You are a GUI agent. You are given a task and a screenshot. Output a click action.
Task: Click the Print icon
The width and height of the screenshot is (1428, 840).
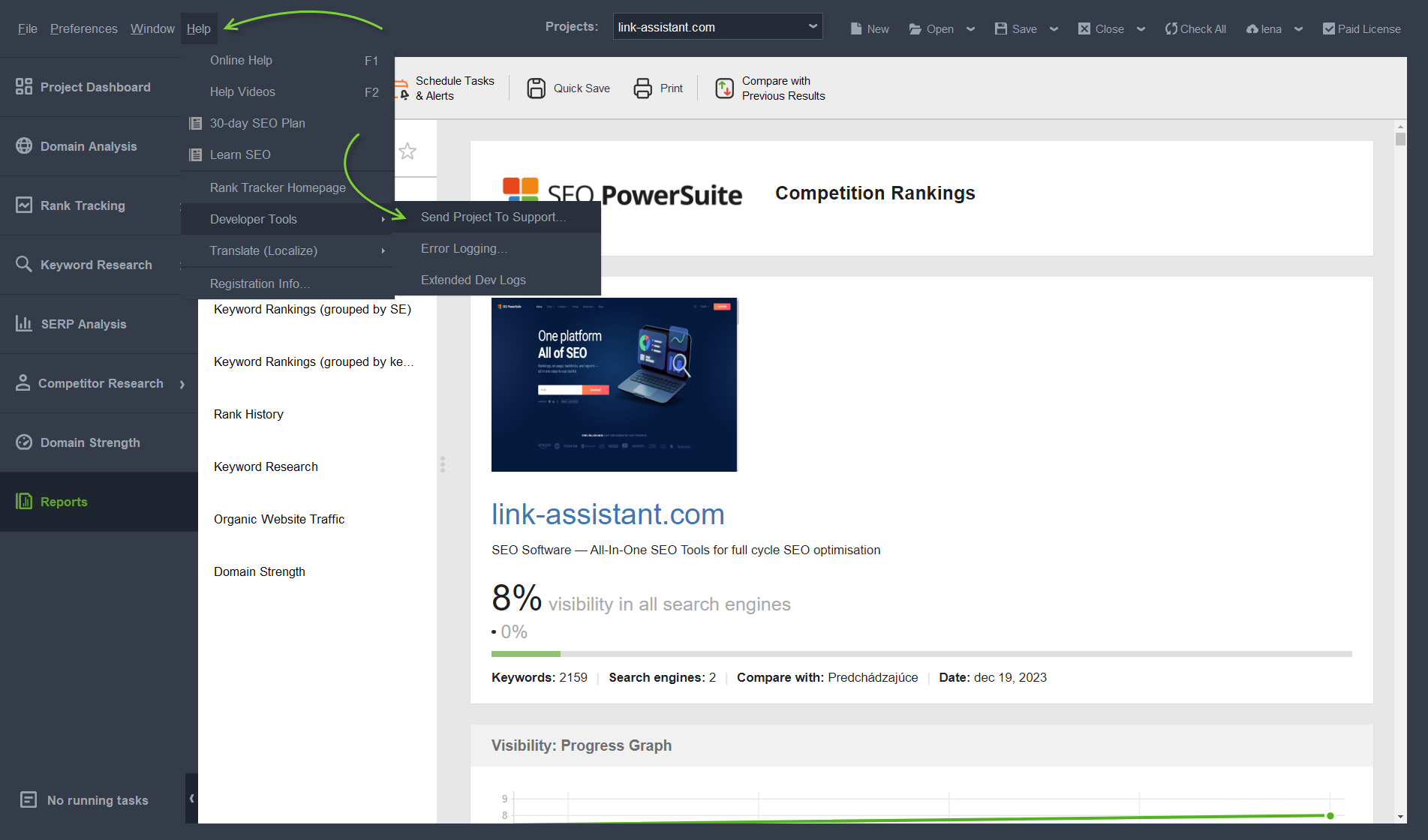point(642,88)
